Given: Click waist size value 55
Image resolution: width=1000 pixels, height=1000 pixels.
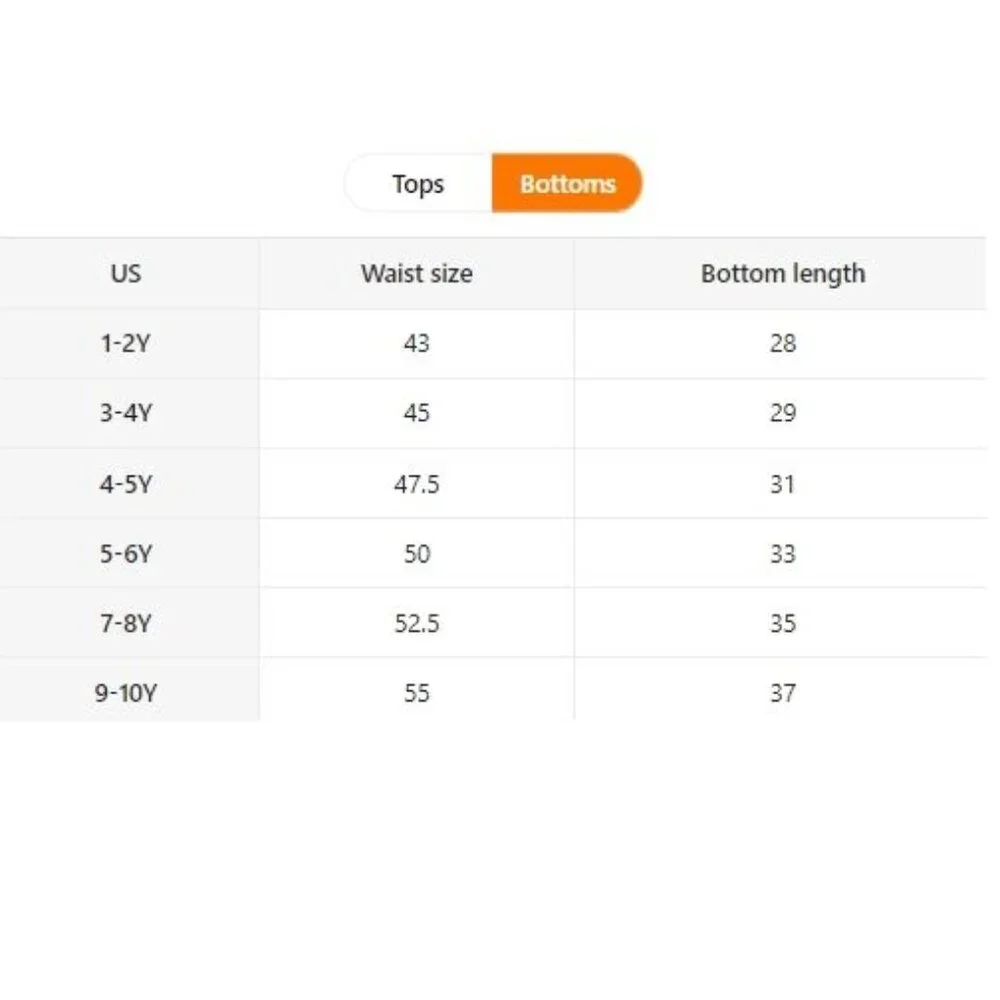Looking at the screenshot, I should tap(416, 693).
